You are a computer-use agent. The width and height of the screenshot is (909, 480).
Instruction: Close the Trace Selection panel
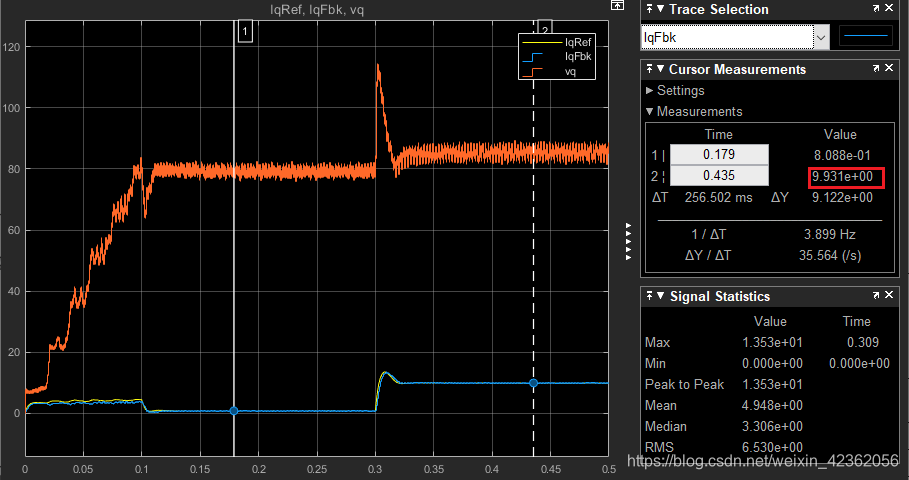click(x=889, y=8)
